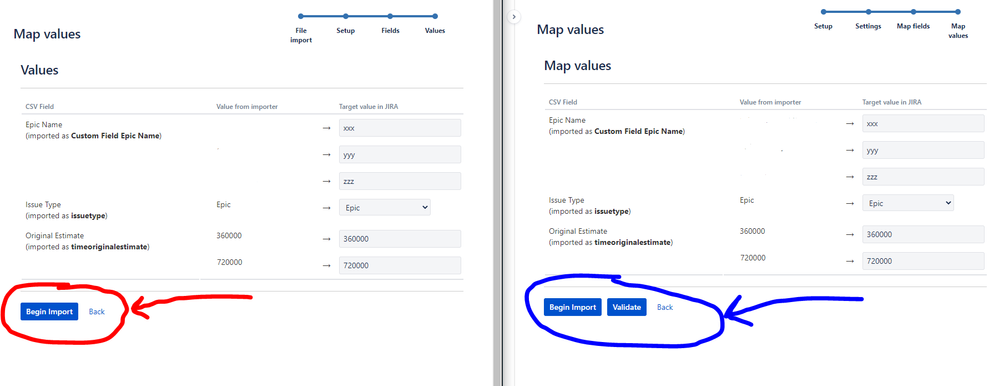
Task: Click the Validate button
Action: (626, 307)
